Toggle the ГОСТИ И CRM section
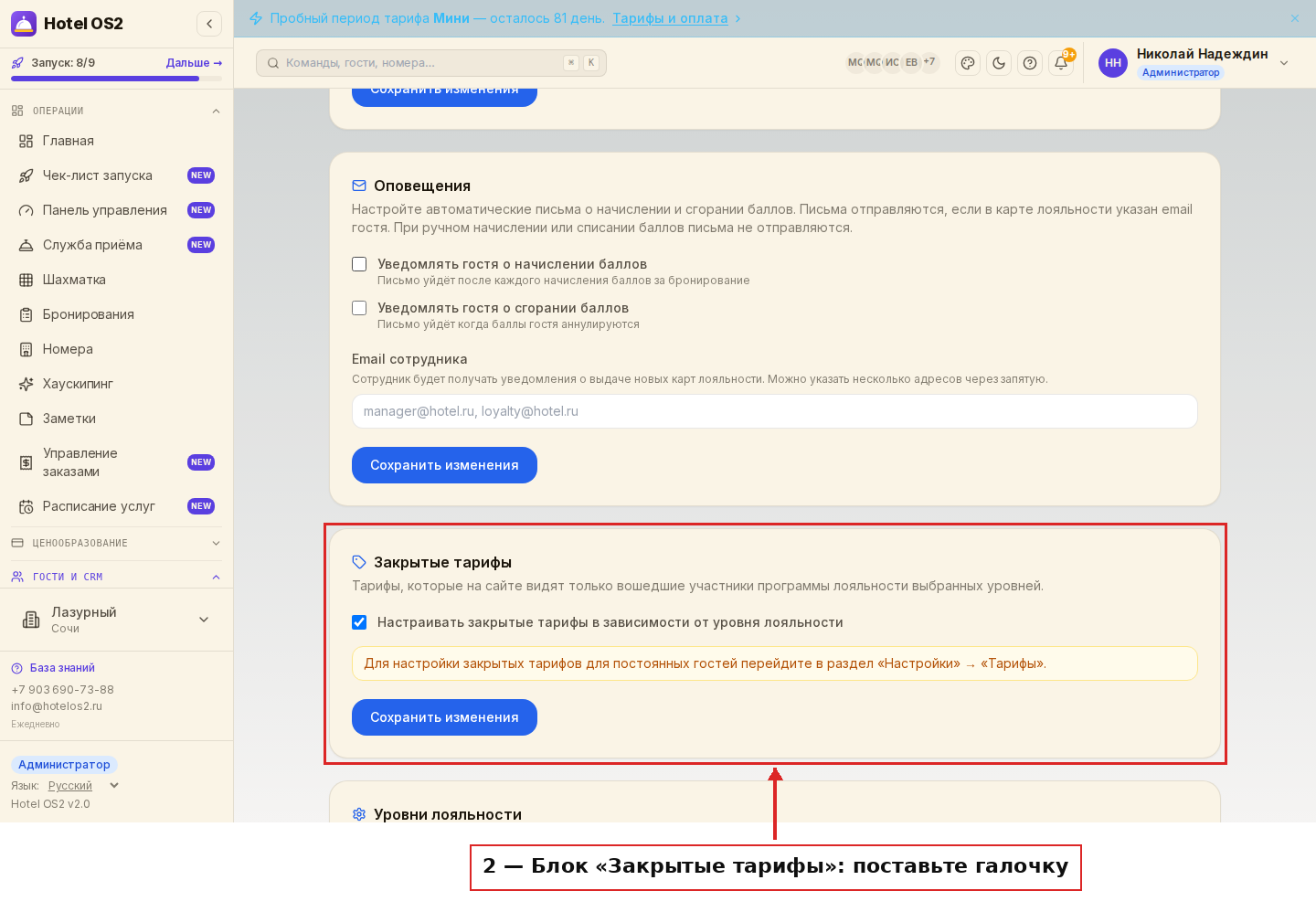 pos(116,577)
